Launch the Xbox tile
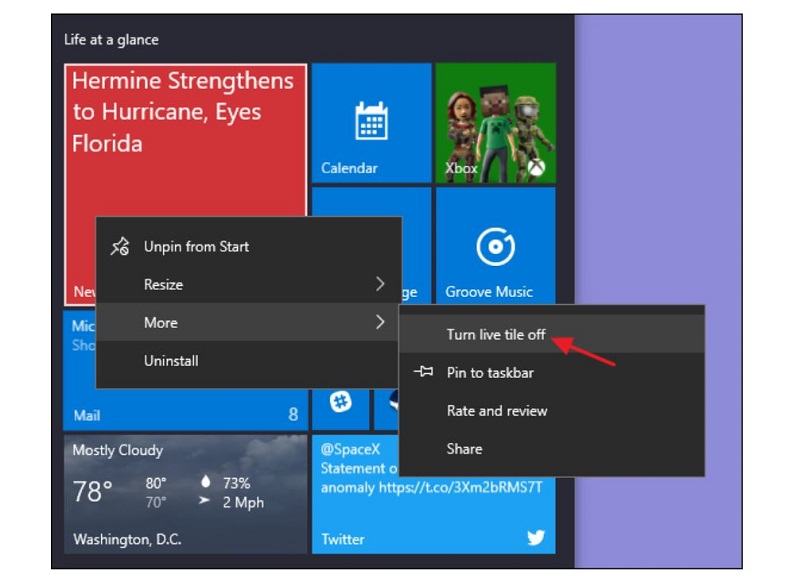Screen dimensions: 800x586 495,122
